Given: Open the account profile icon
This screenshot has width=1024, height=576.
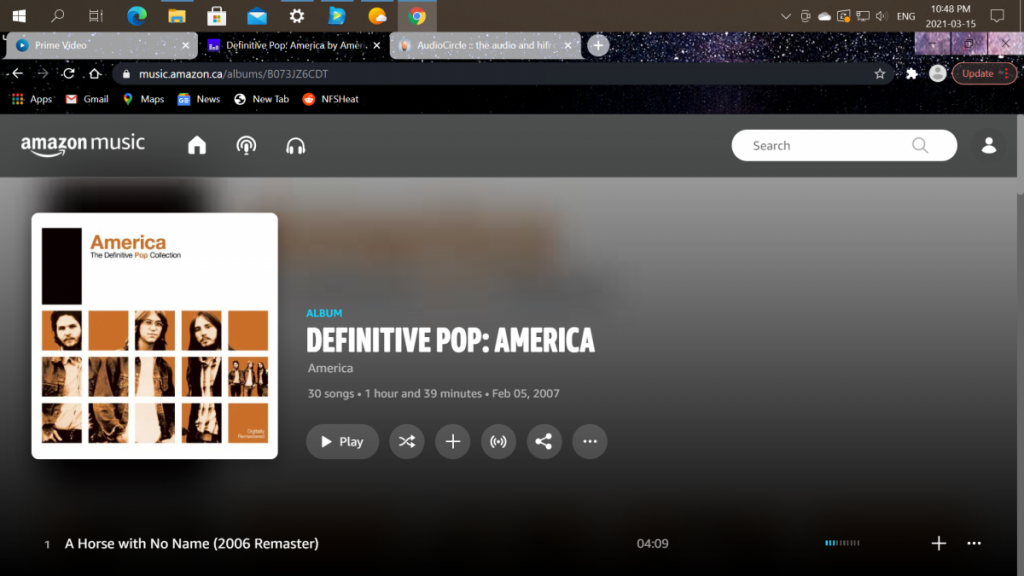Looking at the screenshot, I should pyautogui.click(x=989, y=145).
